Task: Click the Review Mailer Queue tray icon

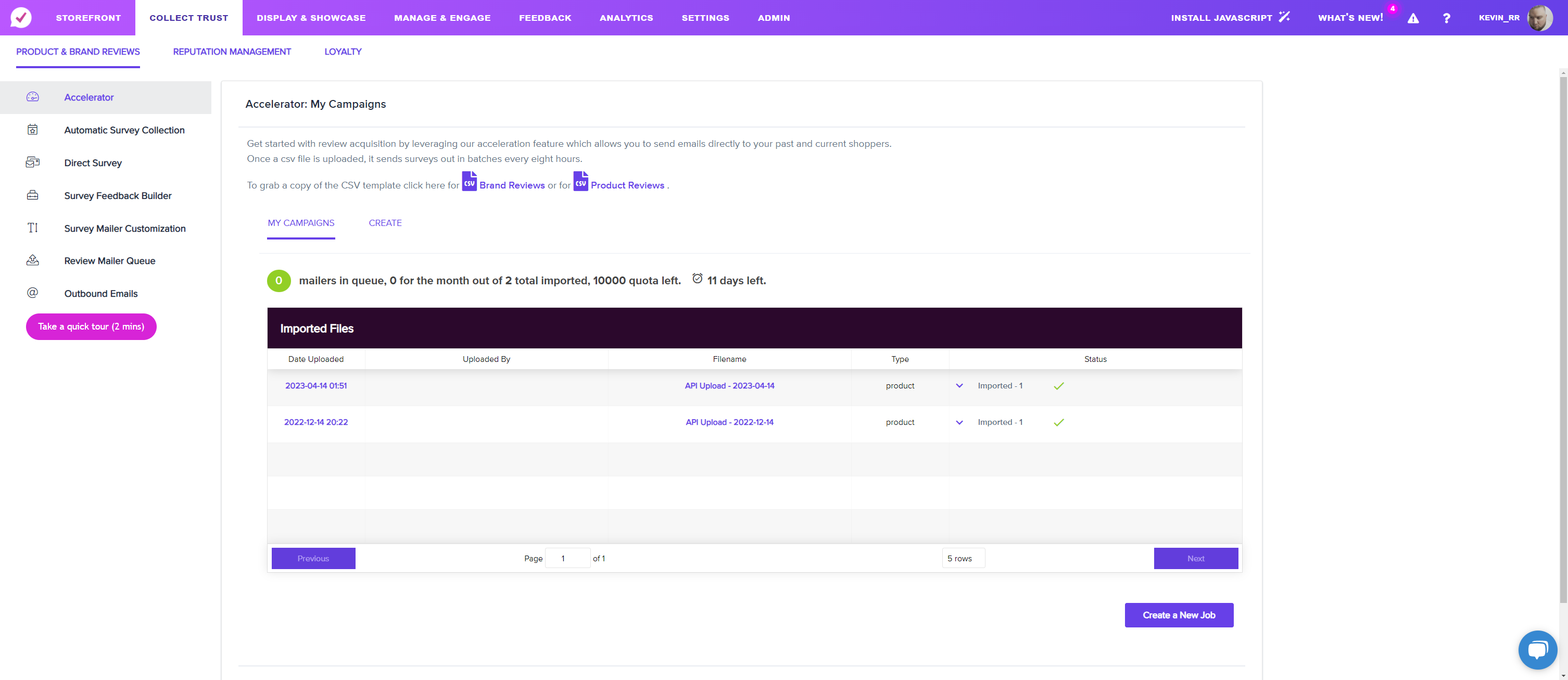Action: (x=33, y=260)
